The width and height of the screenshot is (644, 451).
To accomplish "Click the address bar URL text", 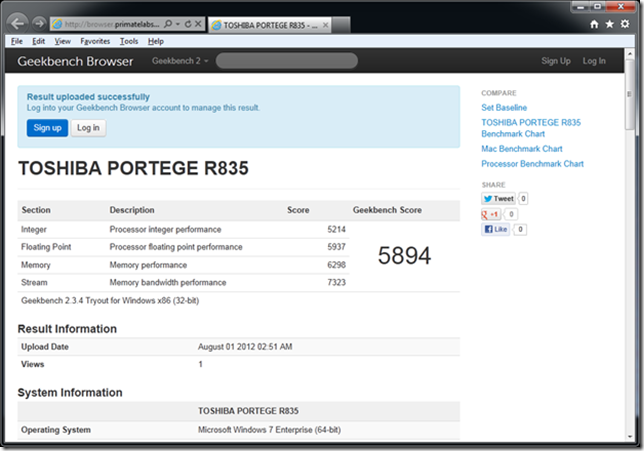I will (112, 24).
